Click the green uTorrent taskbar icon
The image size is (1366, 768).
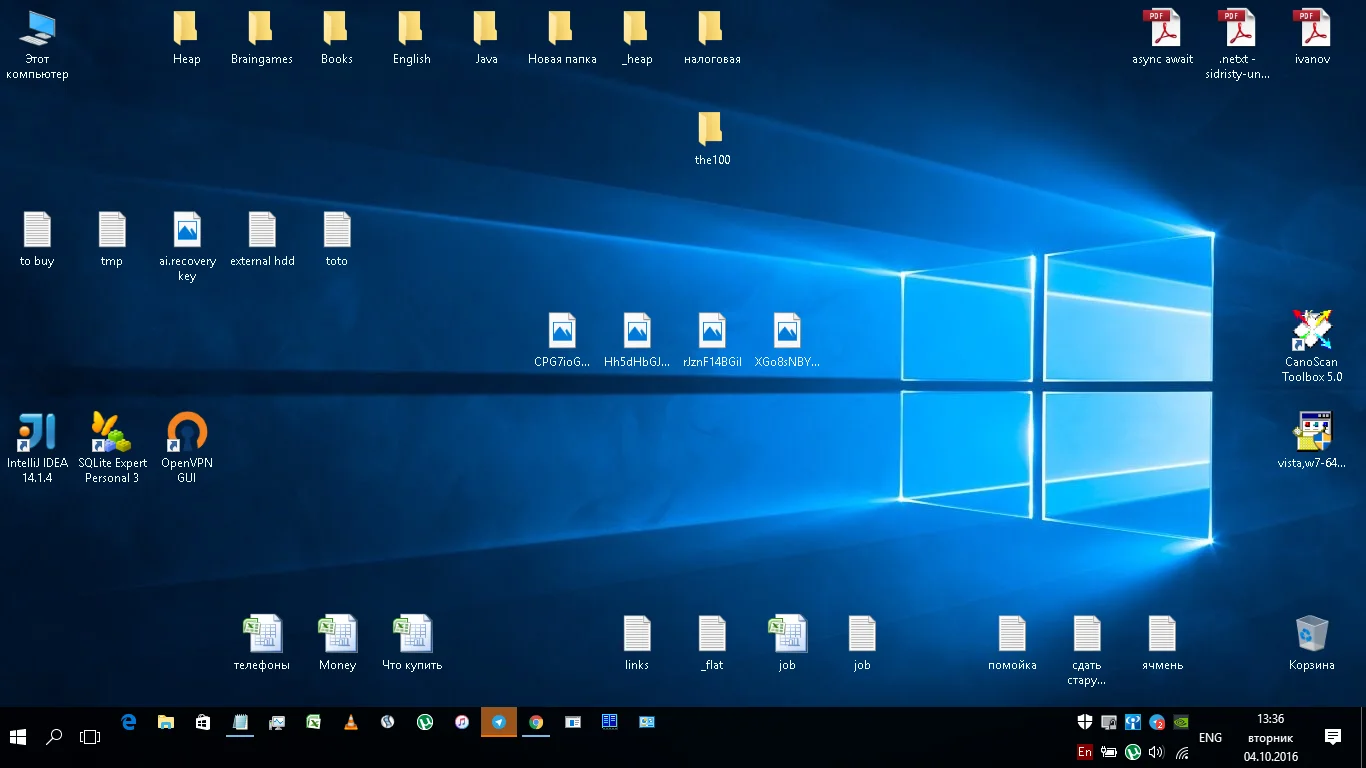[x=425, y=722]
